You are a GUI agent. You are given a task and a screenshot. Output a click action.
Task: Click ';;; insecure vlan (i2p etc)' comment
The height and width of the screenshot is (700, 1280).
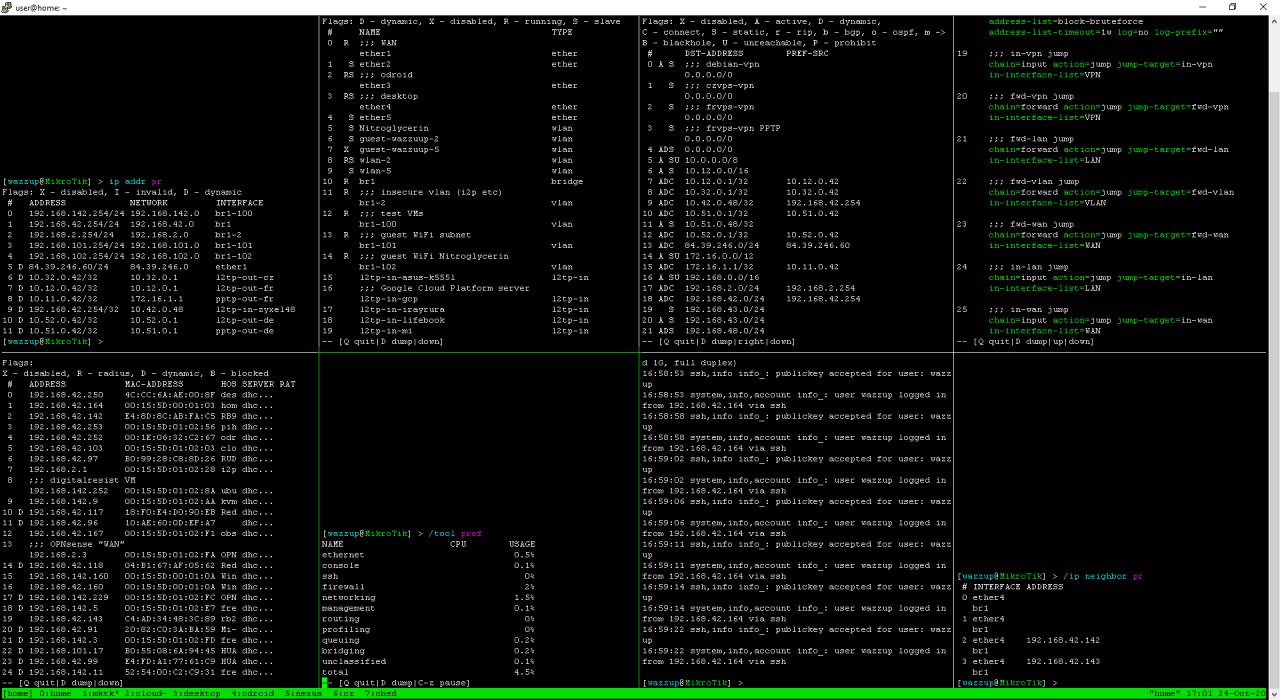coord(431,192)
